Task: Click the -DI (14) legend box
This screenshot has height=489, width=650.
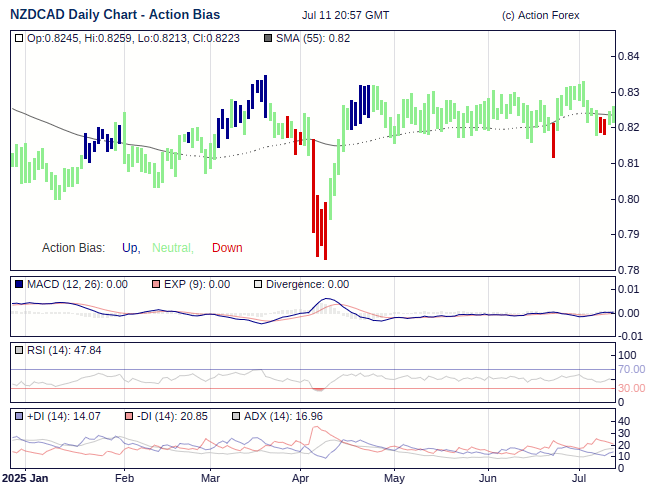Action: tap(129, 416)
